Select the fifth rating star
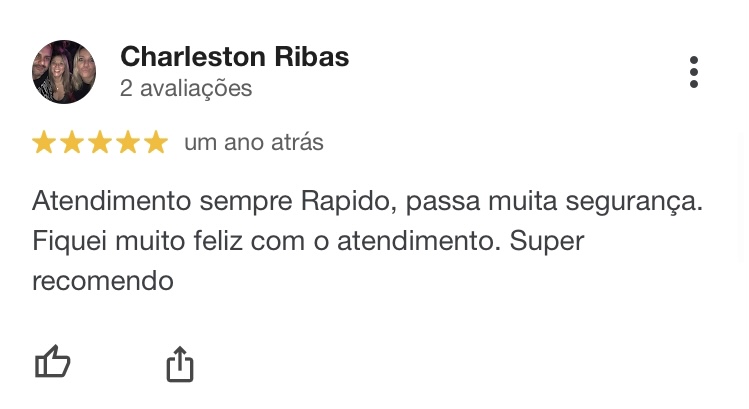 (x=157, y=142)
